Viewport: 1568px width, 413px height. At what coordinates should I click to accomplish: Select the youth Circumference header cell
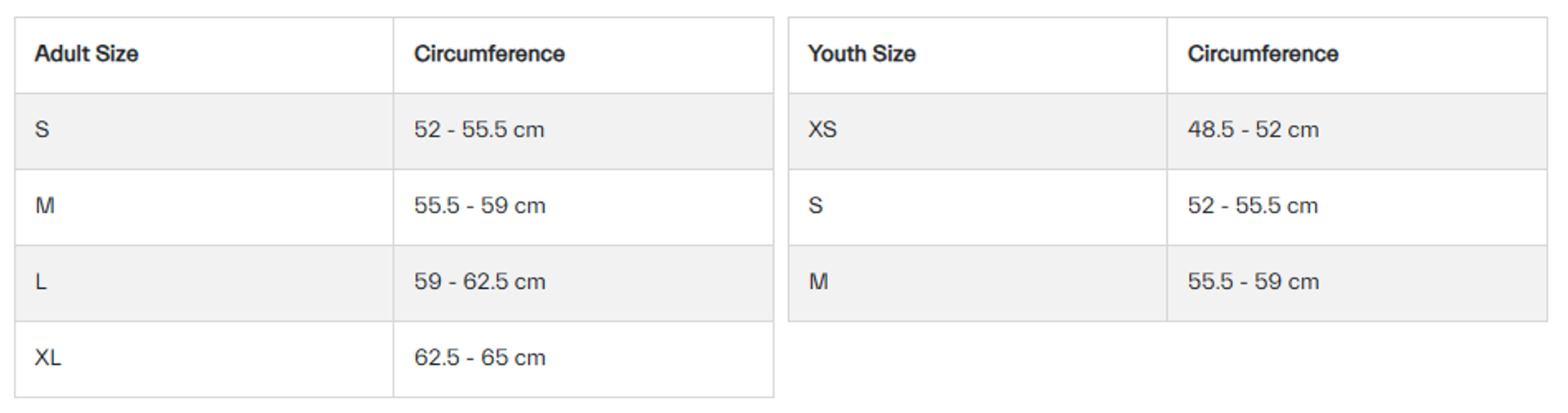pos(1263,54)
